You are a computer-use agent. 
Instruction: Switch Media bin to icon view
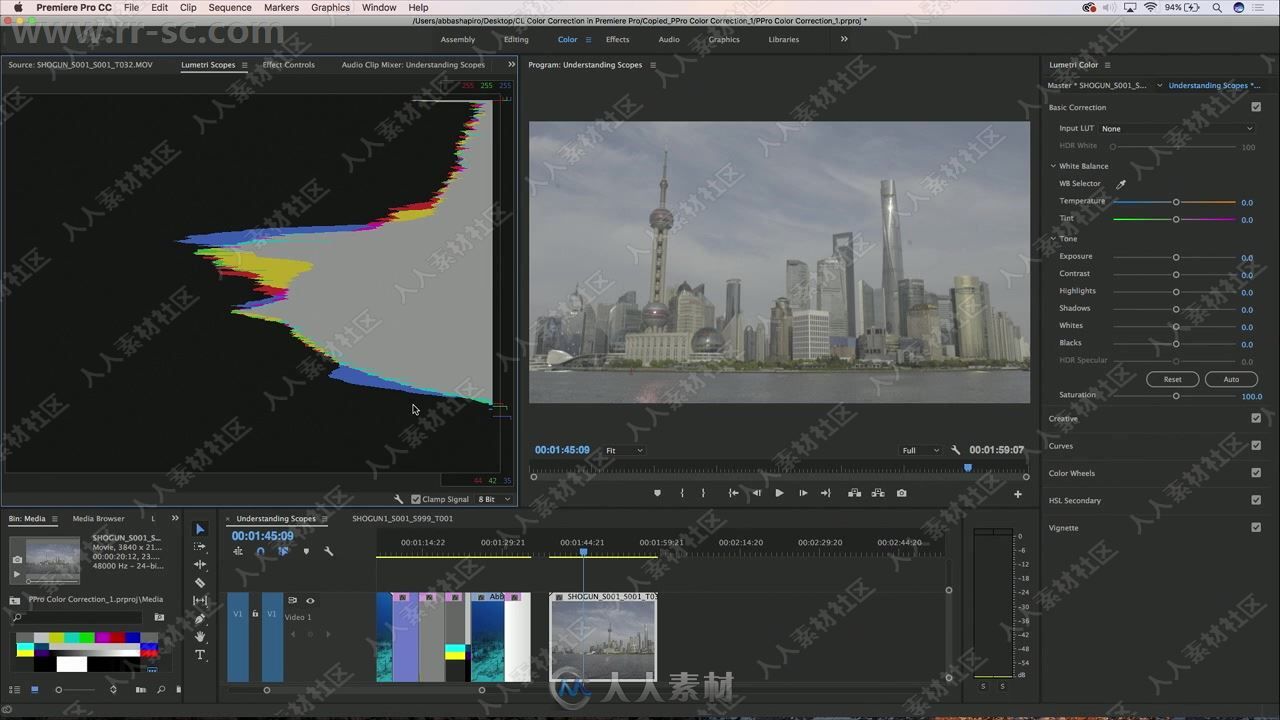[x=35, y=689]
